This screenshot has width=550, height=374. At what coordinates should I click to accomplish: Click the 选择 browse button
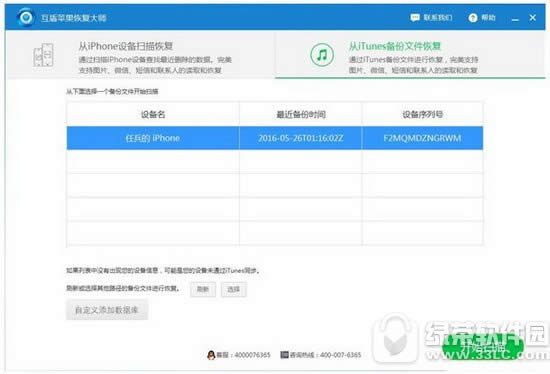(x=234, y=289)
